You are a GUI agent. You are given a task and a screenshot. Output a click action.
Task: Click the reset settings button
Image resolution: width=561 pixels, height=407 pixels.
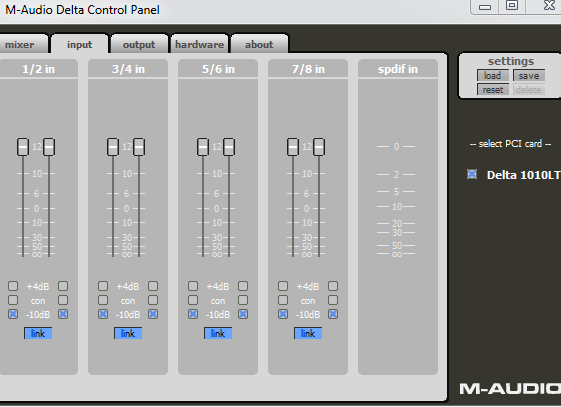coord(493,89)
